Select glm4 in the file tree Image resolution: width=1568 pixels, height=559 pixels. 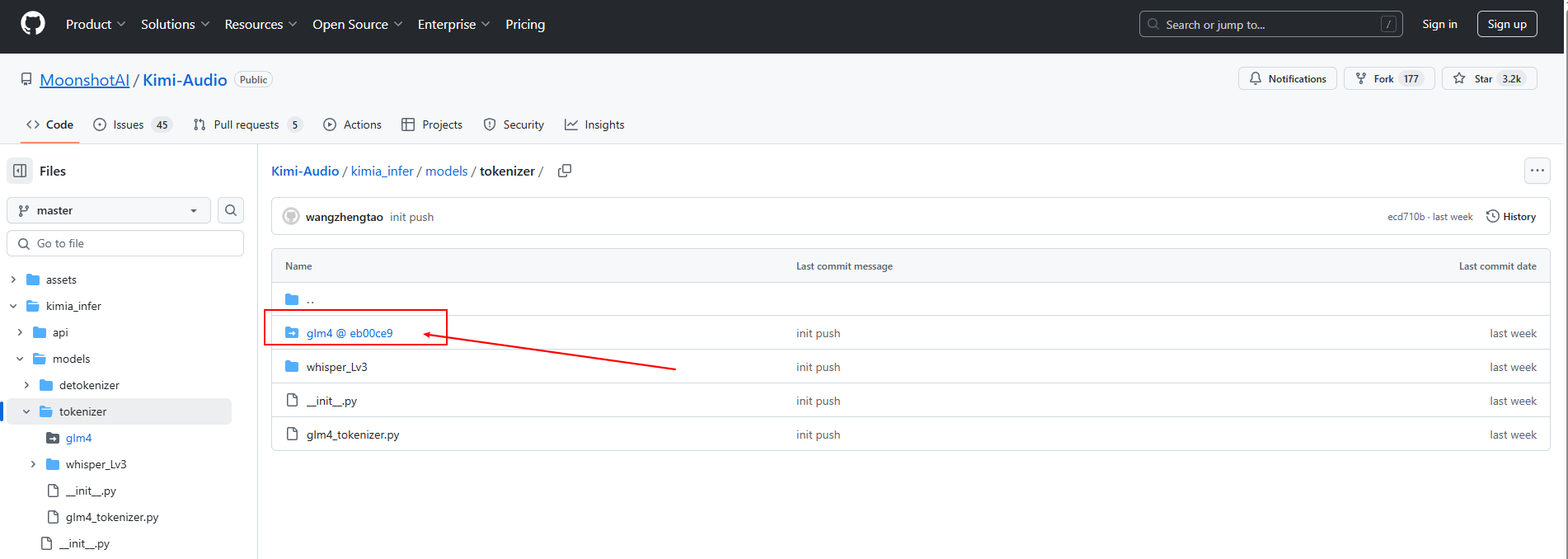tap(79, 438)
